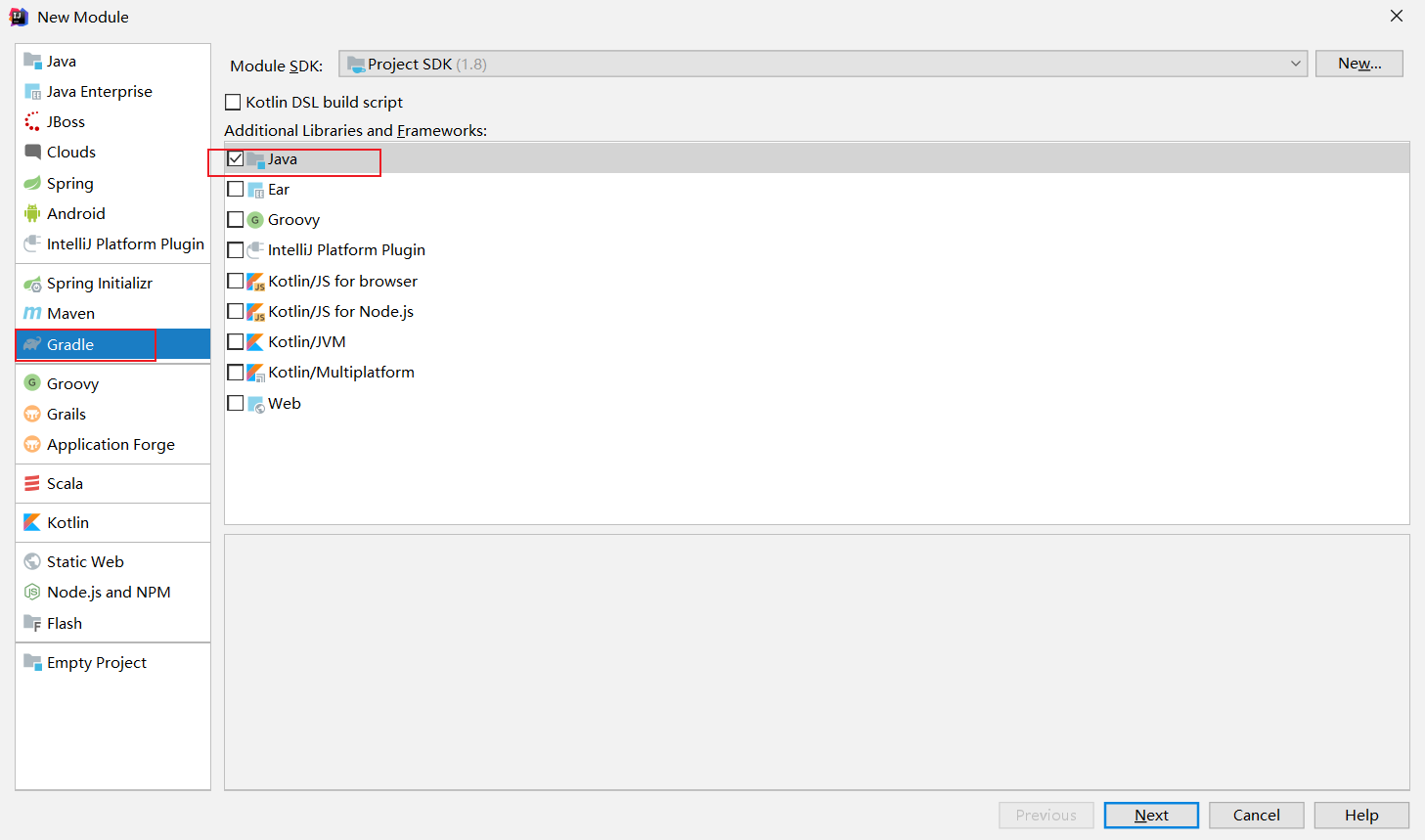Select Maven module type

[113, 314]
